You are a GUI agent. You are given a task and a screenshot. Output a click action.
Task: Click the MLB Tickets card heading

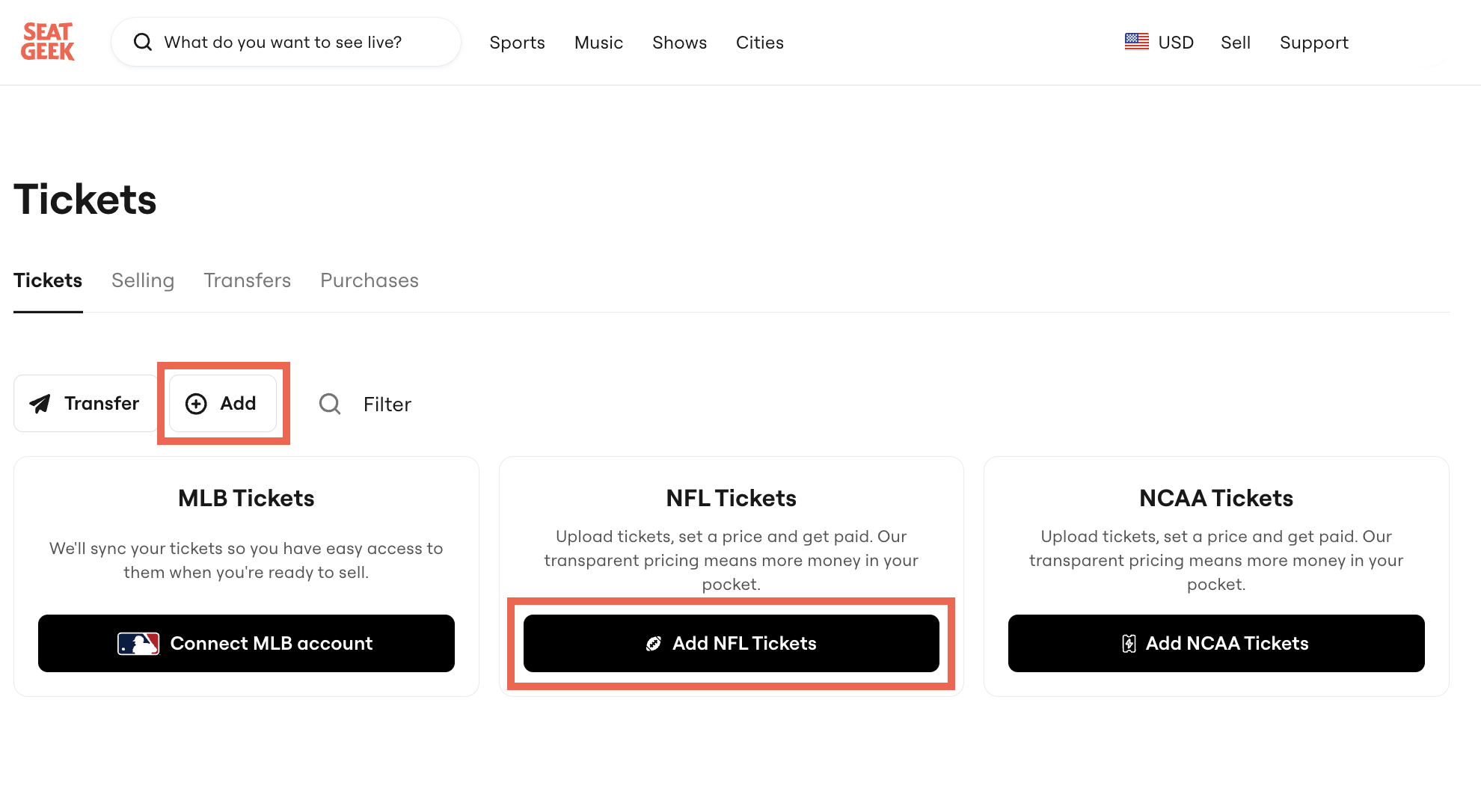[246, 498]
